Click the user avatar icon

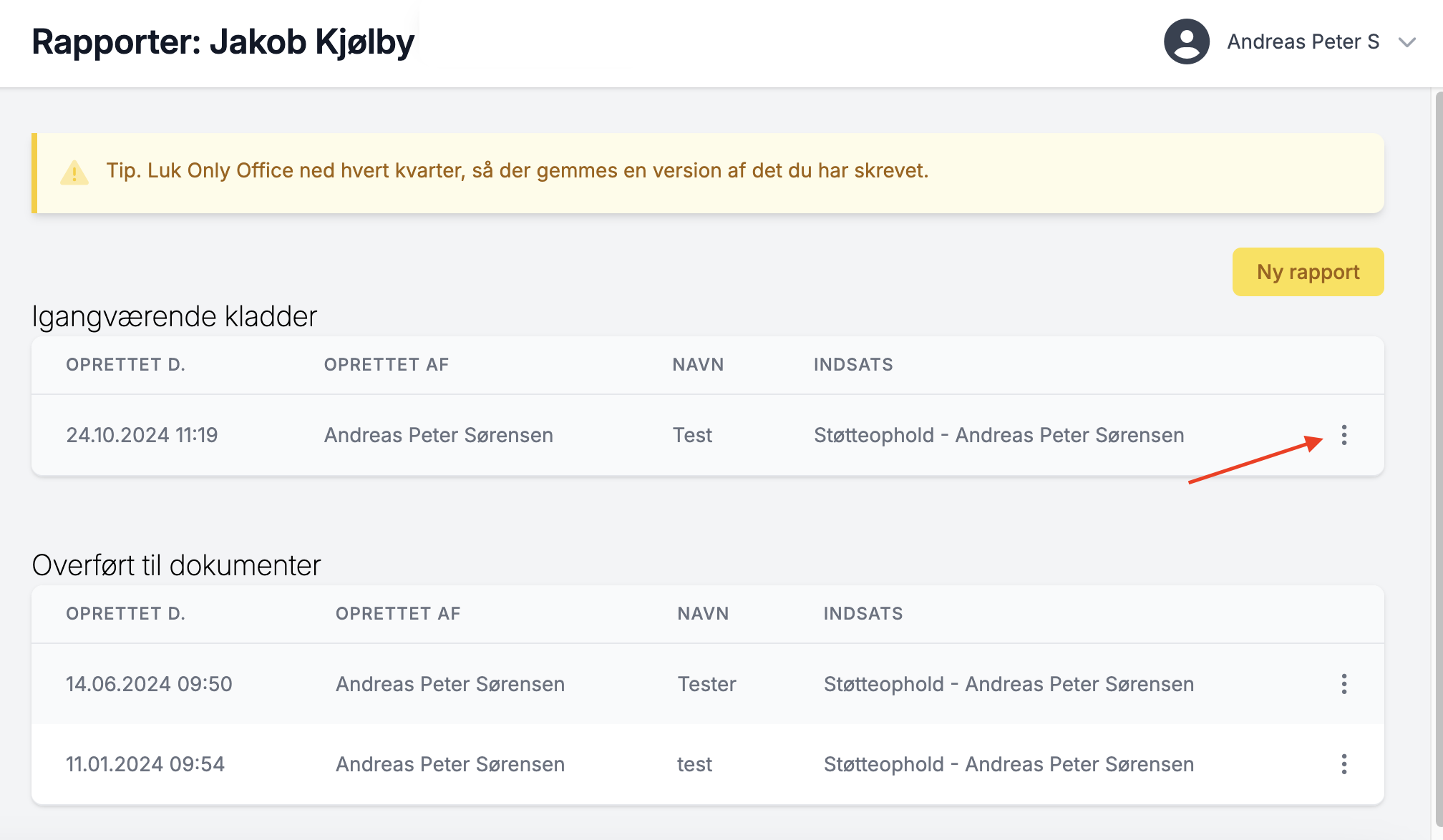point(1186,41)
